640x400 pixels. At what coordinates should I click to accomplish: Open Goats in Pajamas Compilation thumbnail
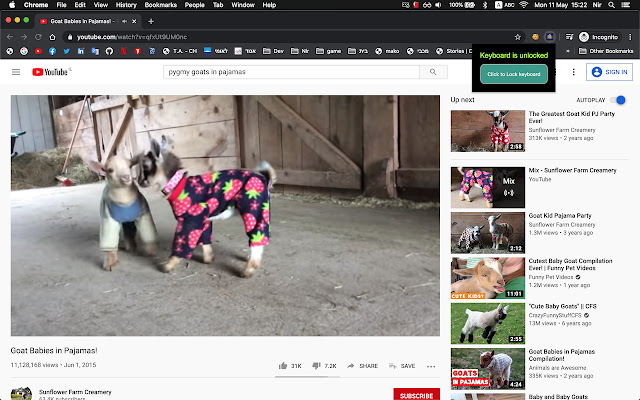[488, 369]
